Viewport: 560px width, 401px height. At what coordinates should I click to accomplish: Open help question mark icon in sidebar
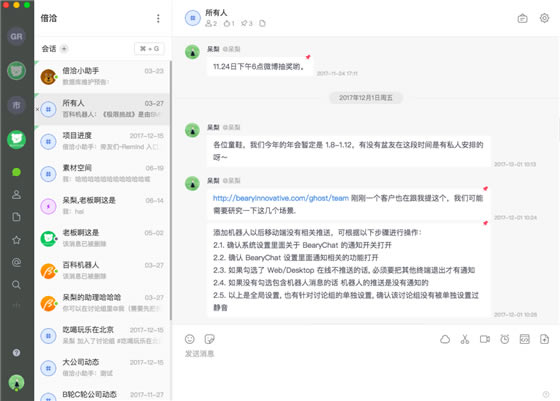click(16, 353)
